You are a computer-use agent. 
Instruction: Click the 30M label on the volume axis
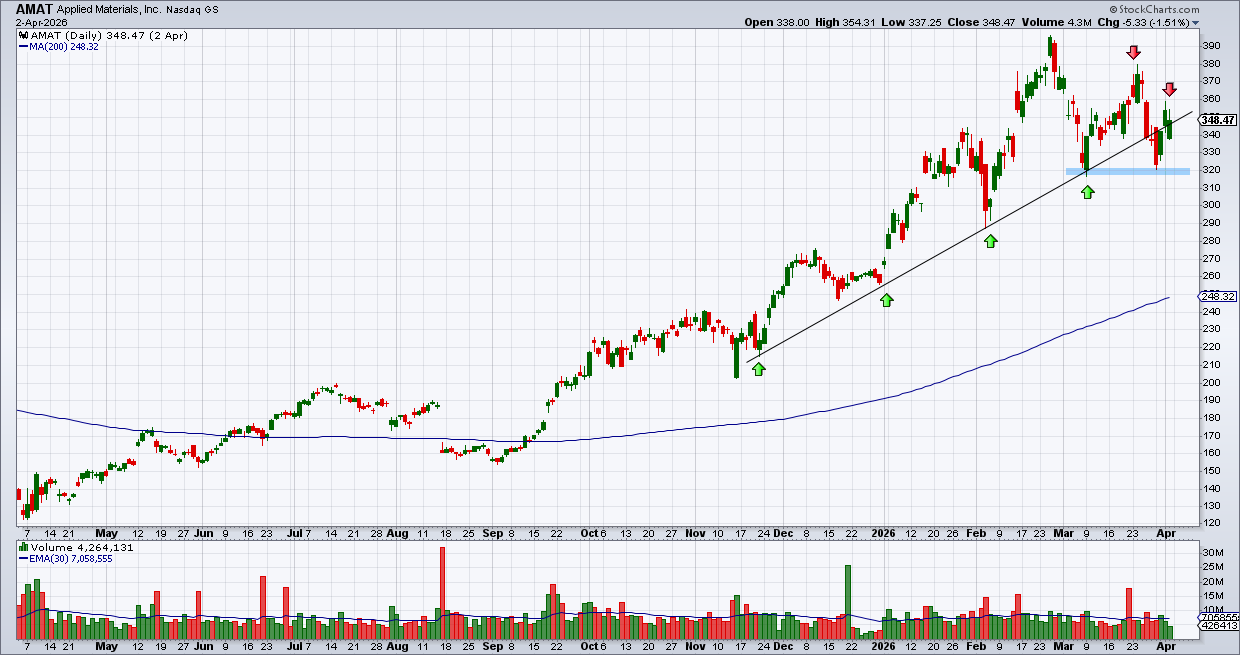tap(1212, 553)
